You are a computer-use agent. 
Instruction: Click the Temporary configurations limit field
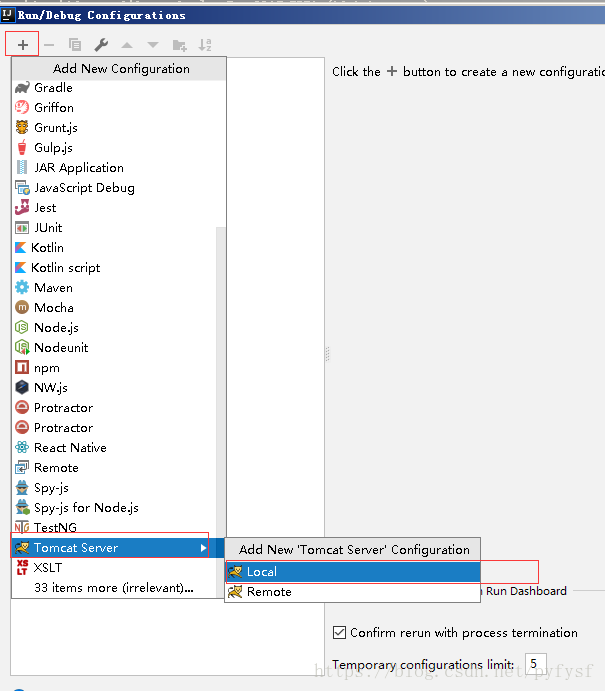[536, 664]
